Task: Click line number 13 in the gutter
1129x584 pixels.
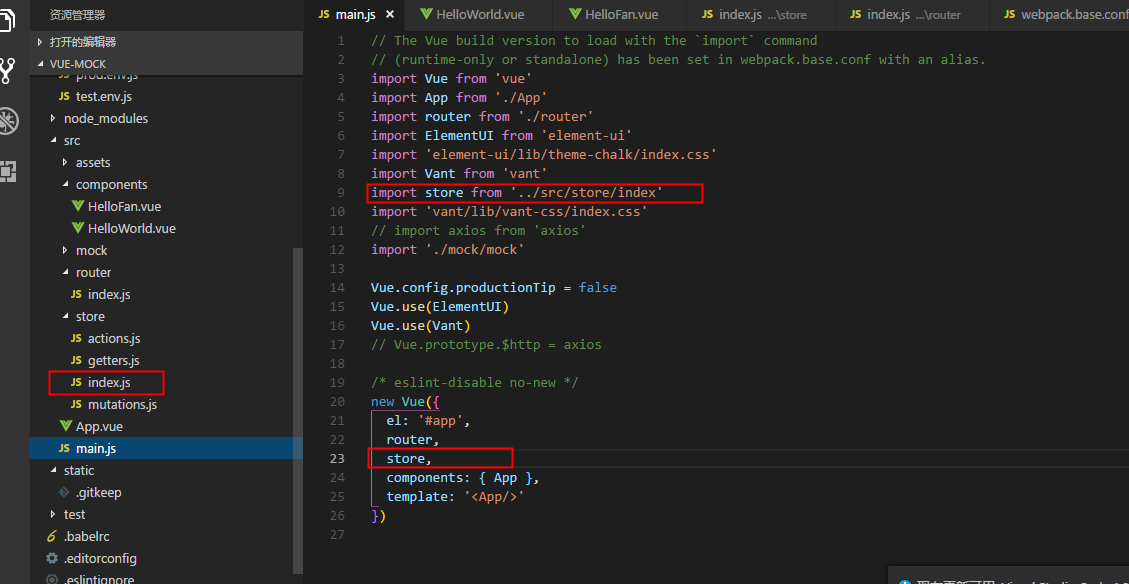Action: pyautogui.click(x=337, y=269)
